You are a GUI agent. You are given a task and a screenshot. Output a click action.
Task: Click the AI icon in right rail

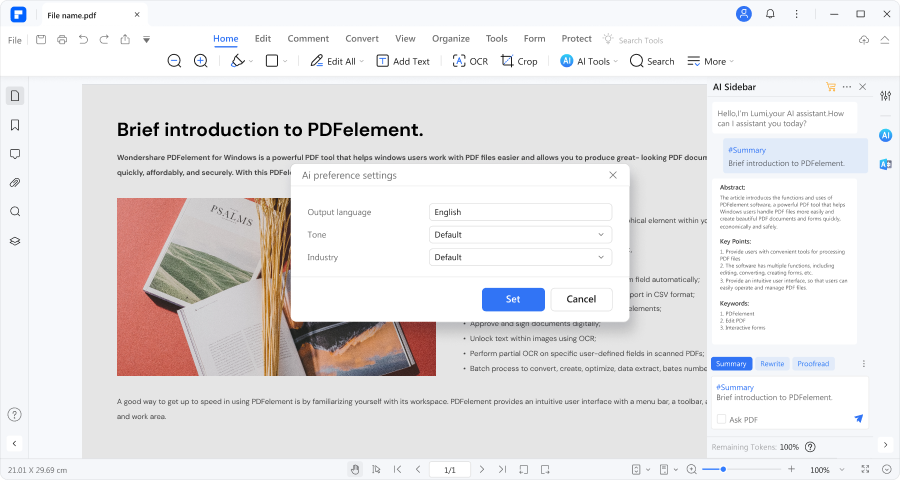886,136
